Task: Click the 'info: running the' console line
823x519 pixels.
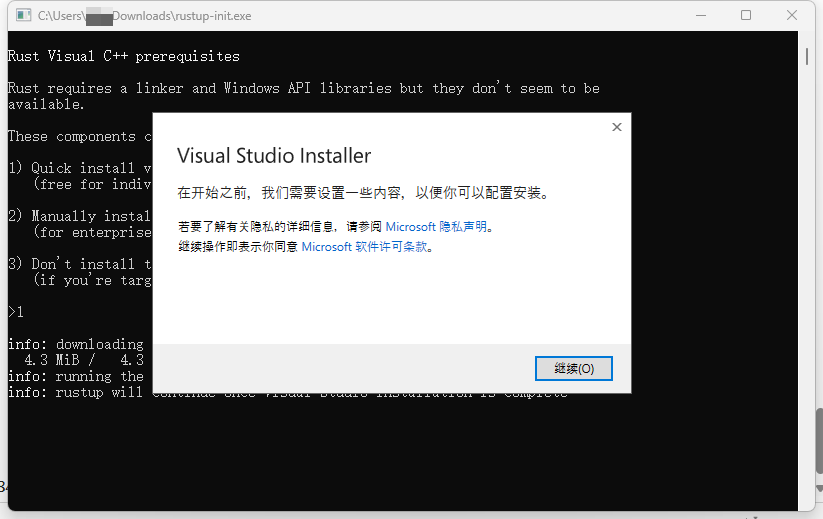Action: tap(76, 376)
